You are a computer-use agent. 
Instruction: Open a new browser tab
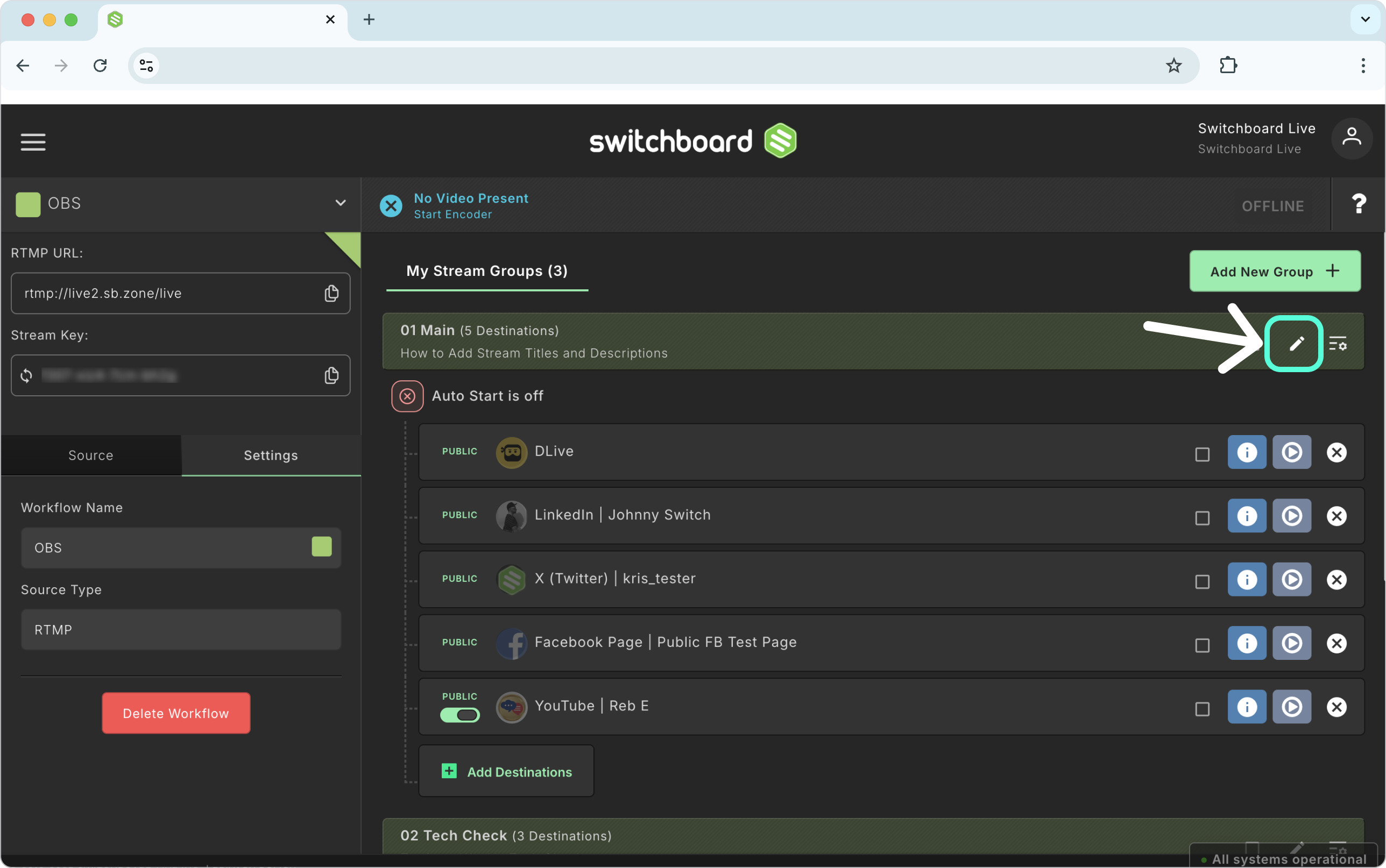tap(369, 19)
